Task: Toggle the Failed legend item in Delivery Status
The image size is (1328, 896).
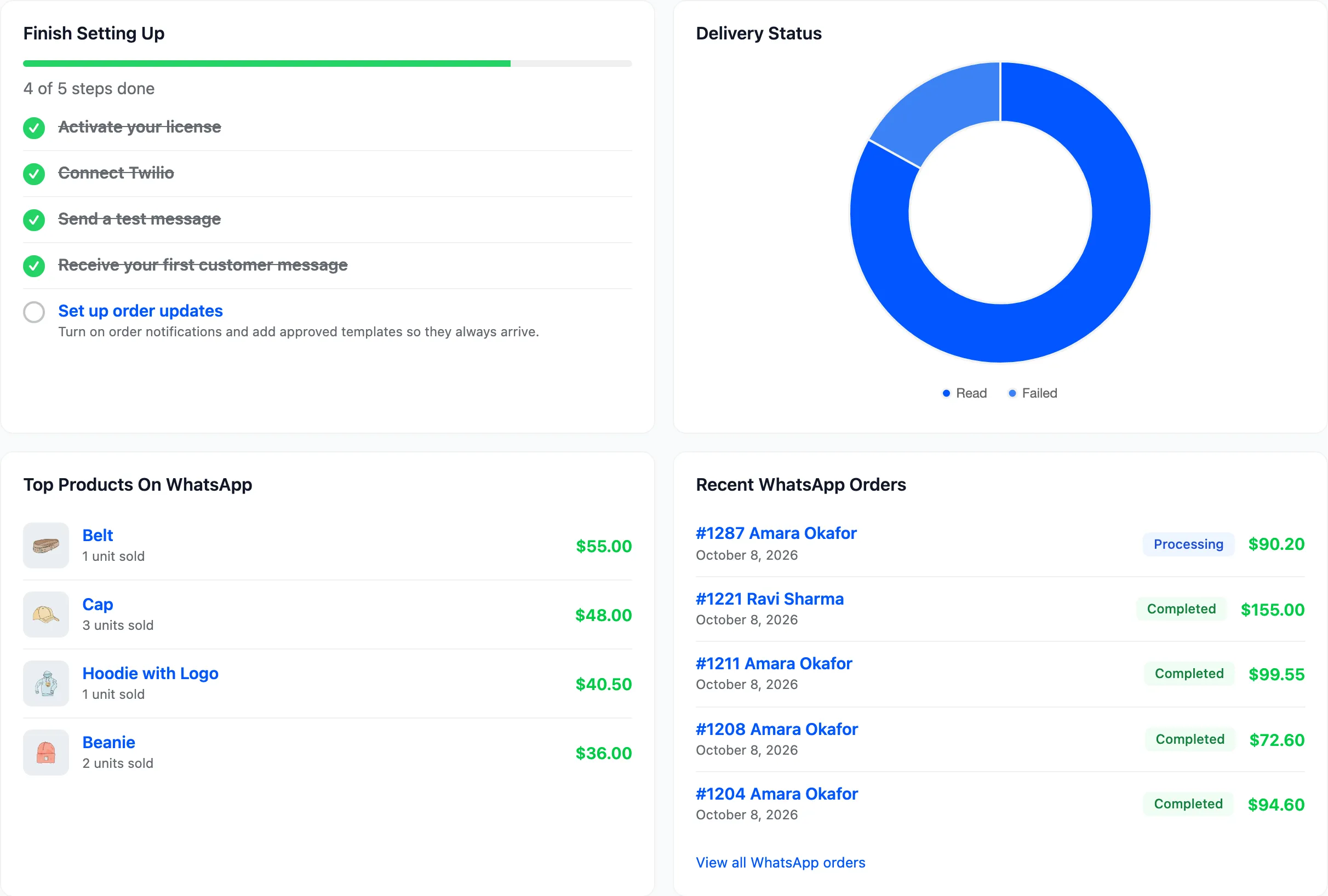Action: coord(1033,393)
